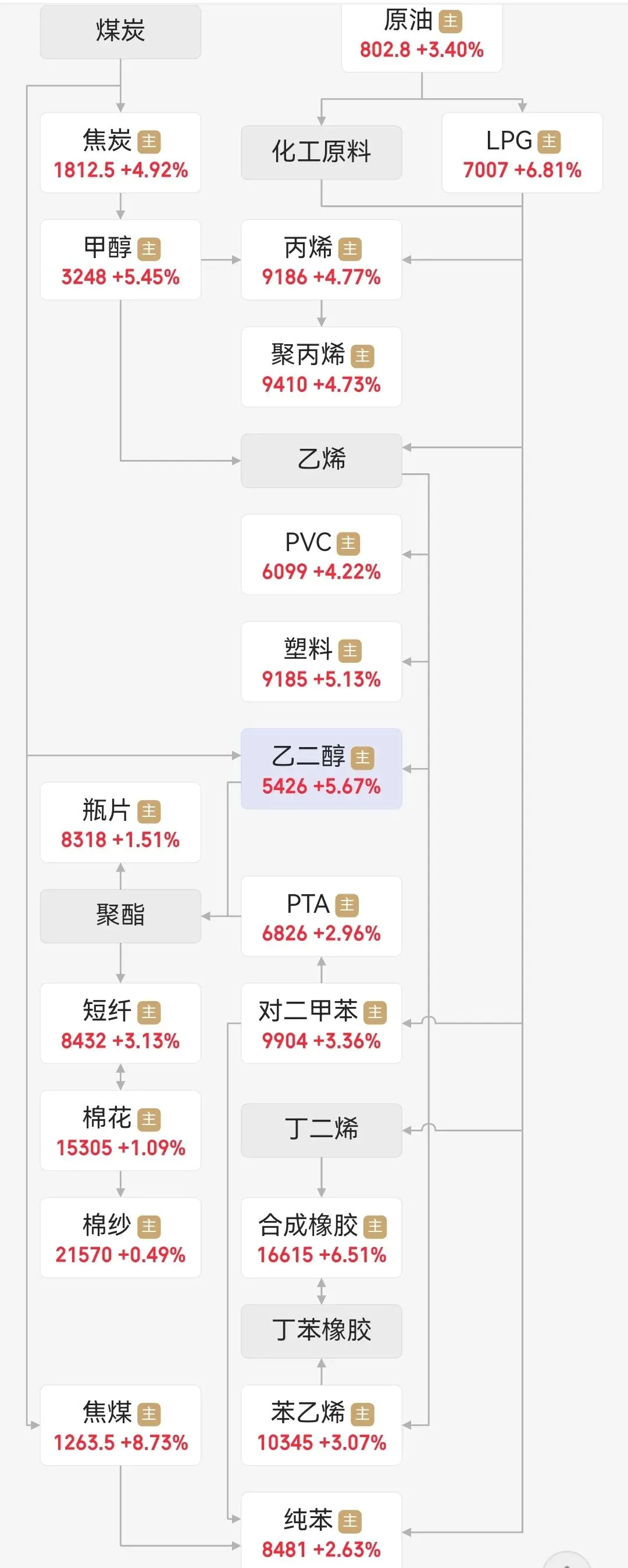Open the highlighted 乙二醇 futures card
Viewport: 628px width, 1568px height.
pyautogui.click(x=322, y=769)
